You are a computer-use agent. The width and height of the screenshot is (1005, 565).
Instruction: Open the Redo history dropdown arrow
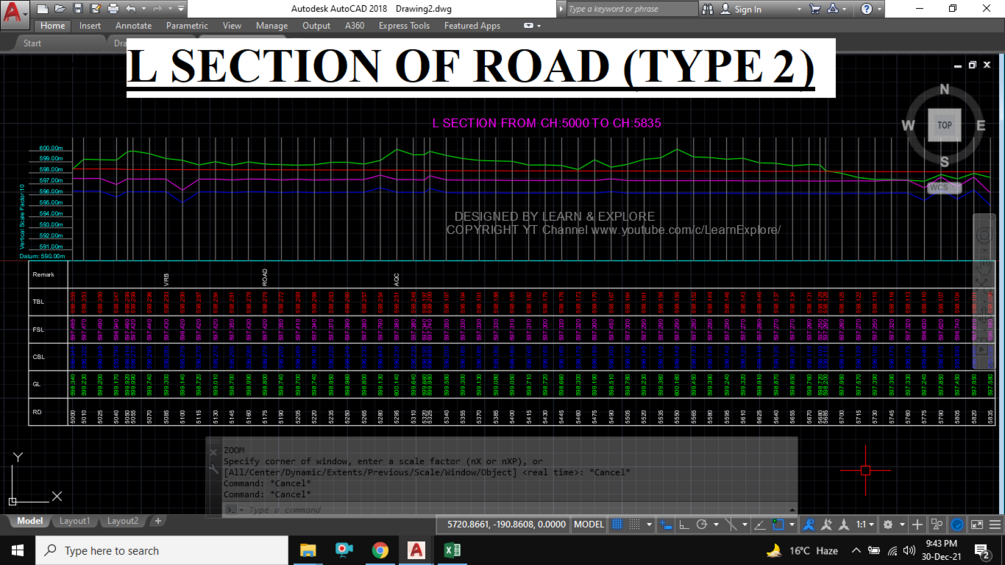coord(169,9)
